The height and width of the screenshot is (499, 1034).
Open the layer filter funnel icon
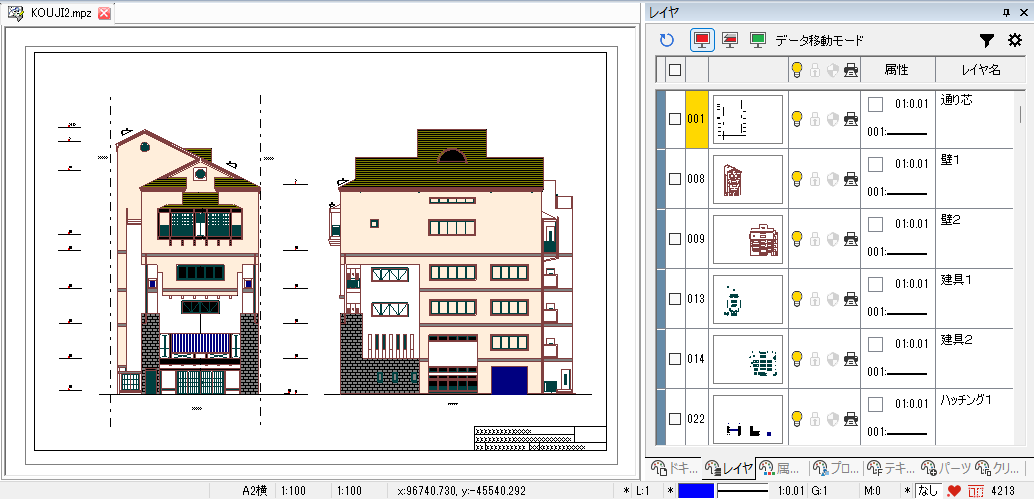987,41
